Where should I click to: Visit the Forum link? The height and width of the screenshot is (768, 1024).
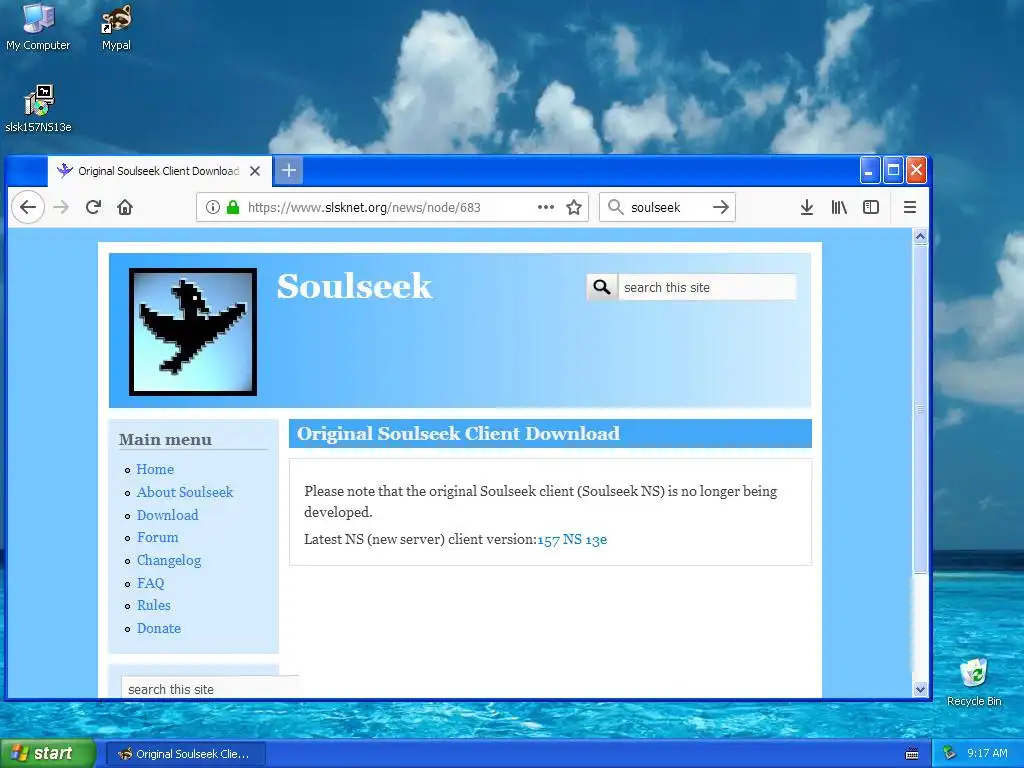(157, 537)
